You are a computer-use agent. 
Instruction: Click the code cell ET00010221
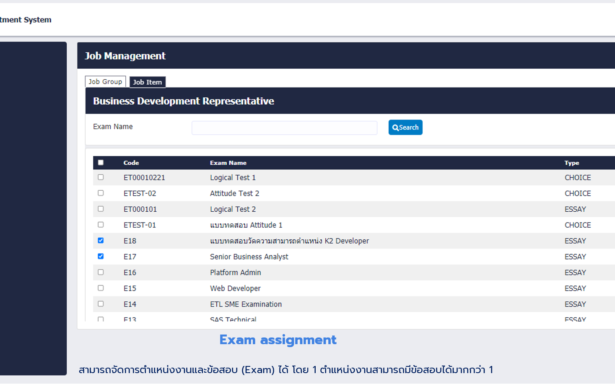coord(144,178)
